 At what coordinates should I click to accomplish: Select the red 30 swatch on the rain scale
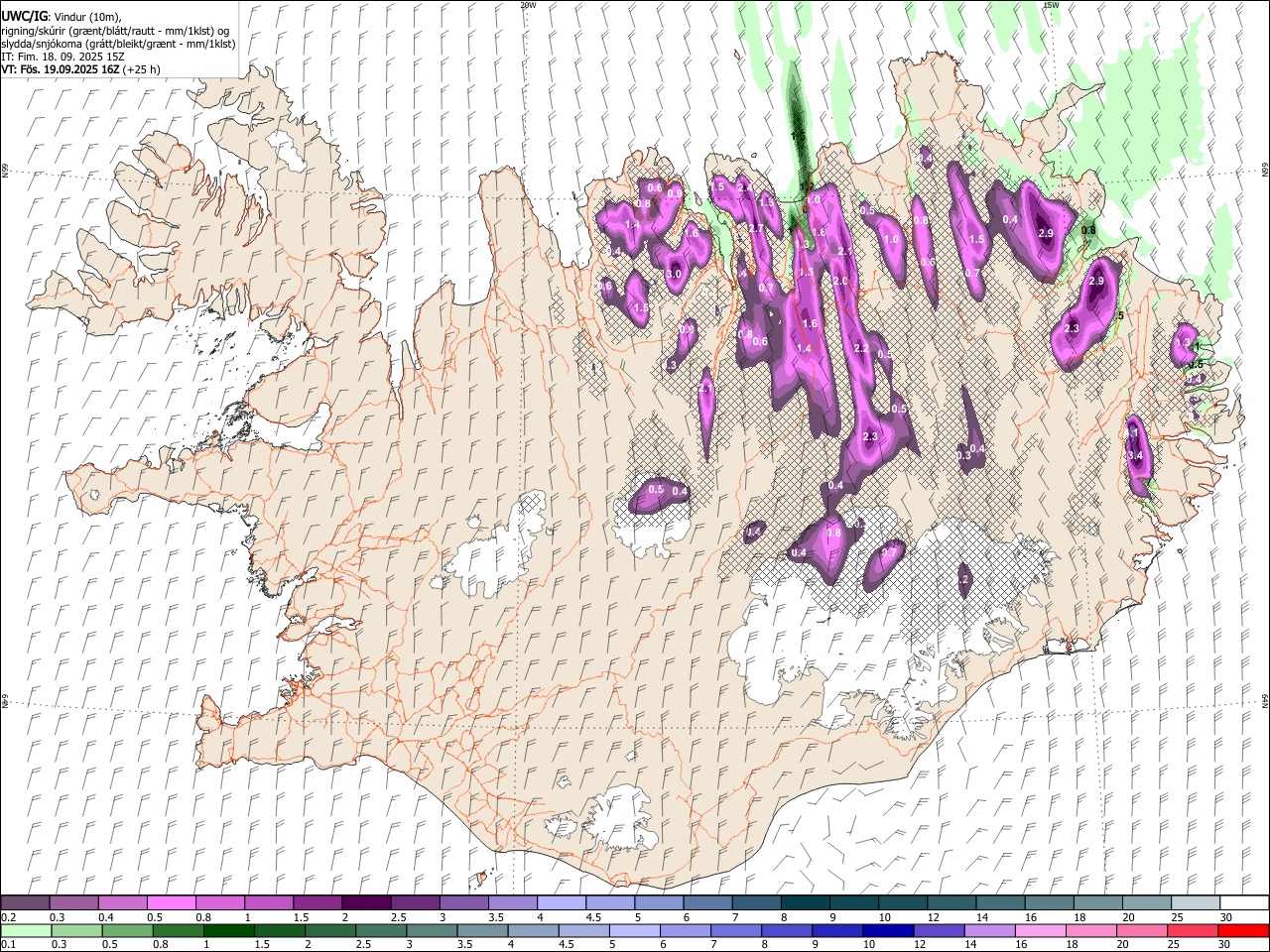(1242, 931)
